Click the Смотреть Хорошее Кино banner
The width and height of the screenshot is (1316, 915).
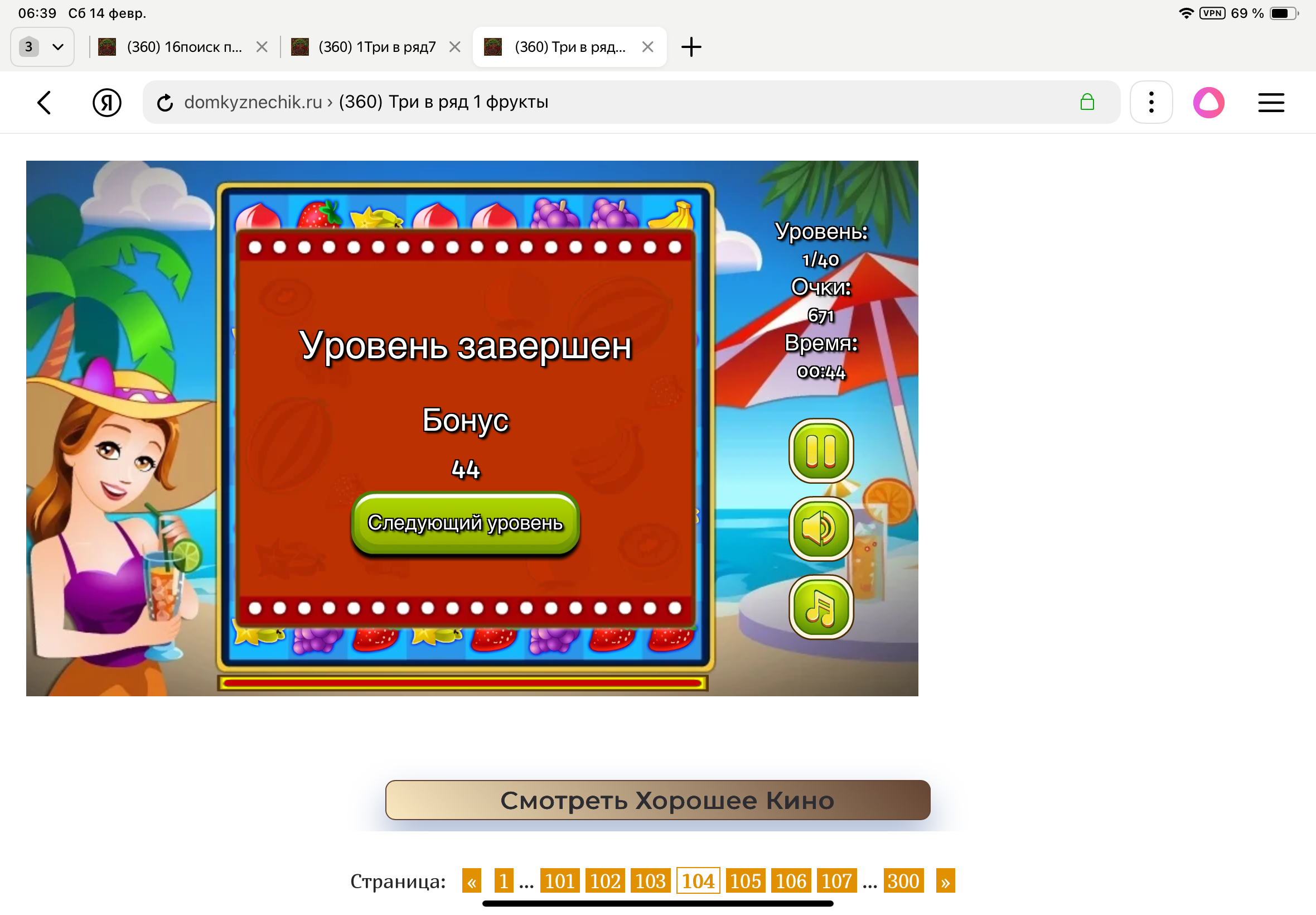657,800
